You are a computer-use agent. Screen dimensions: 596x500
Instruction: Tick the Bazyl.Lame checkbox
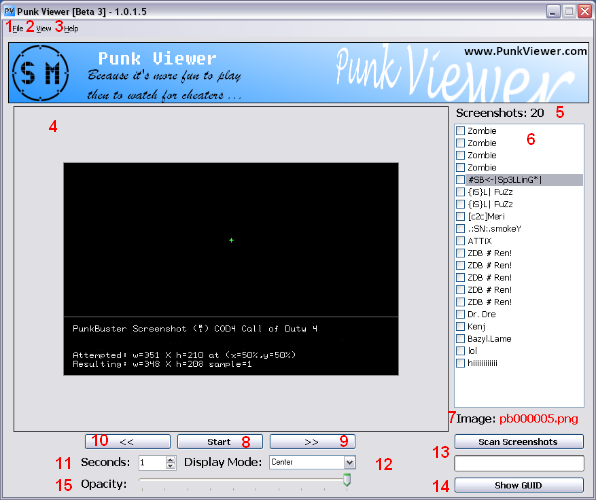click(x=460, y=338)
